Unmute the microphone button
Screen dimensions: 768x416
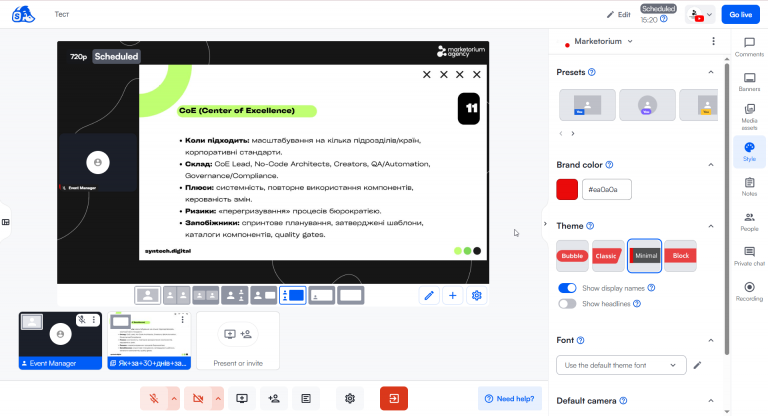click(x=154, y=398)
